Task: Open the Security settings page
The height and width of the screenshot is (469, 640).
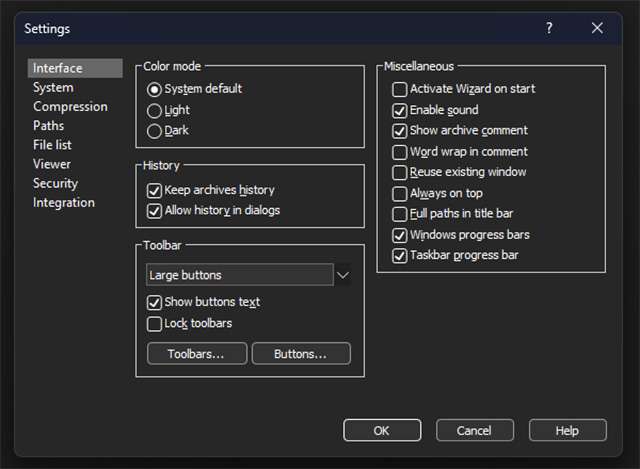Action: tap(55, 184)
